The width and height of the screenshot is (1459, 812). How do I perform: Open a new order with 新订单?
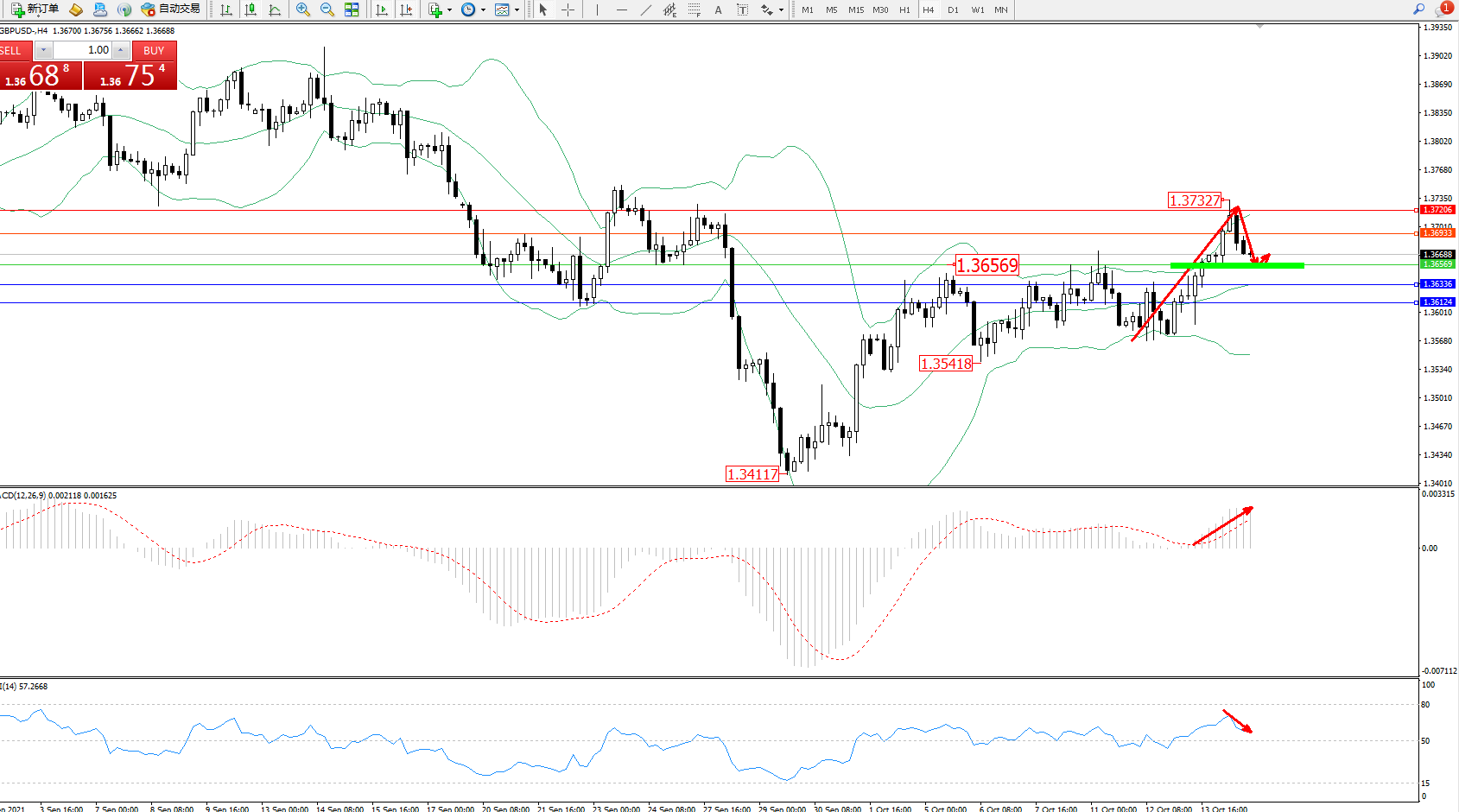(x=35, y=10)
